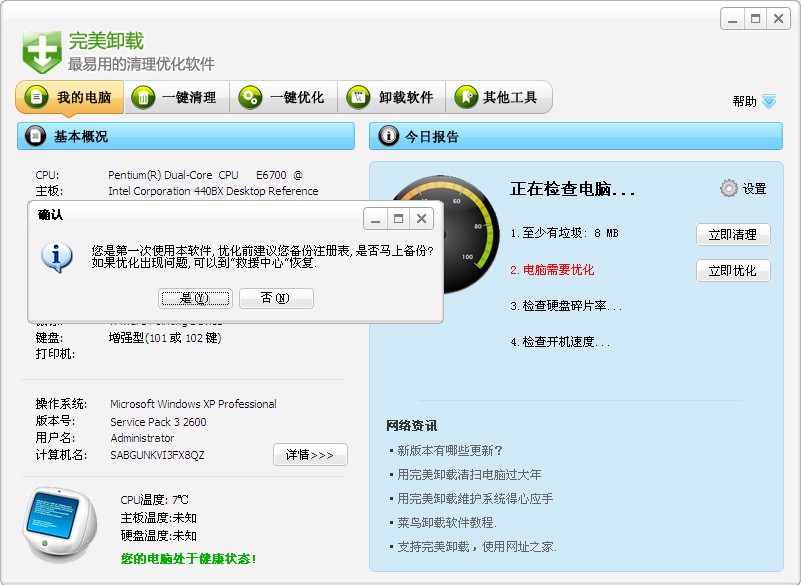Switch to the 我的电脑 tab
The height and width of the screenshot is (585, 801).
[70, 97]
